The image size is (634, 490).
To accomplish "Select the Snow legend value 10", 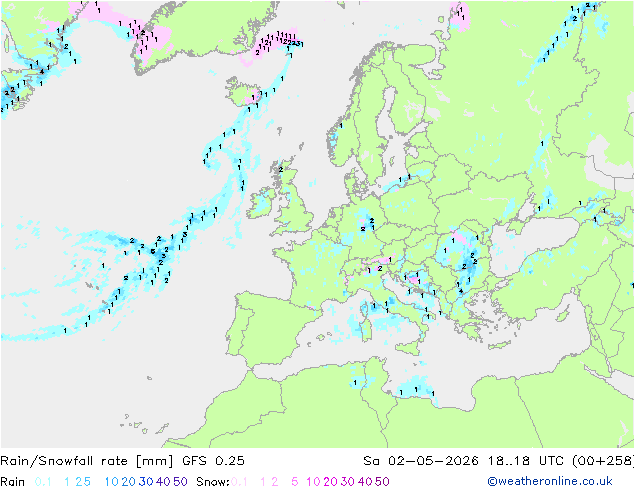I will pos(313,482).
